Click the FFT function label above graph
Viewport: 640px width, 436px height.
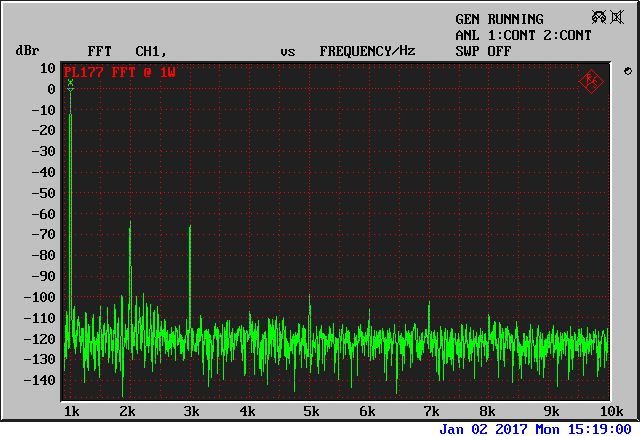pos(100,51)
